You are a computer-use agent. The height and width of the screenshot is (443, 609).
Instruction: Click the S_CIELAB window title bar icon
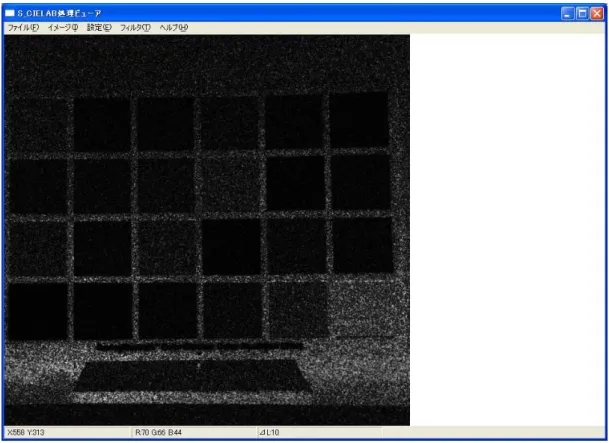10,14
